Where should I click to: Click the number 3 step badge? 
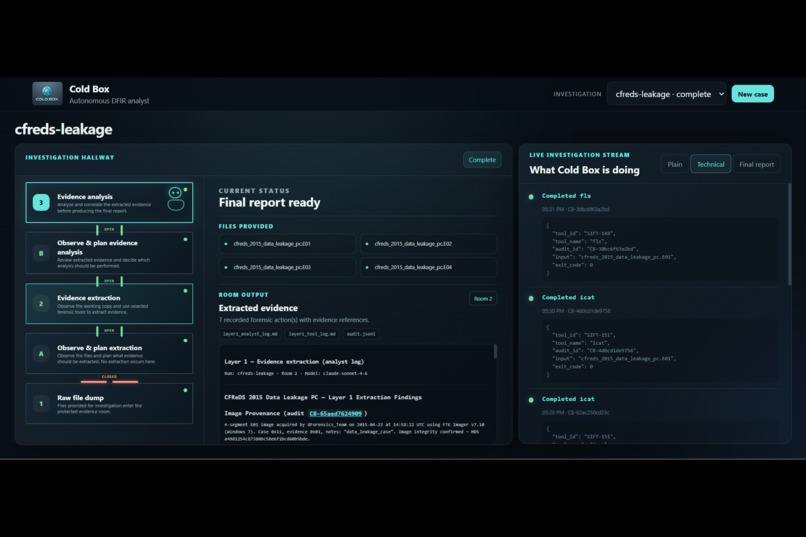(41, 202)
